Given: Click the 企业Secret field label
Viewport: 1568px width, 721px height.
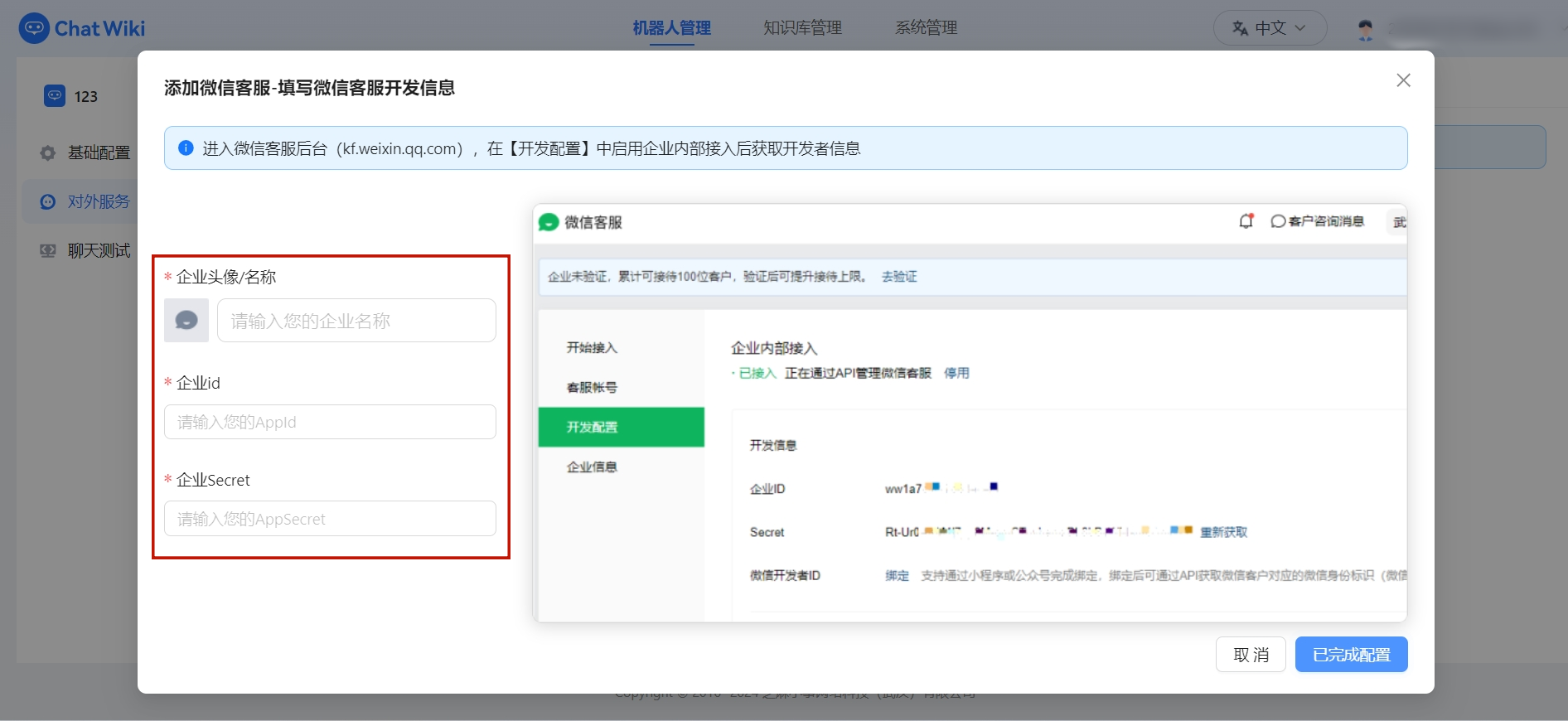Looking at the screenshot, I should tap(213, 480).
